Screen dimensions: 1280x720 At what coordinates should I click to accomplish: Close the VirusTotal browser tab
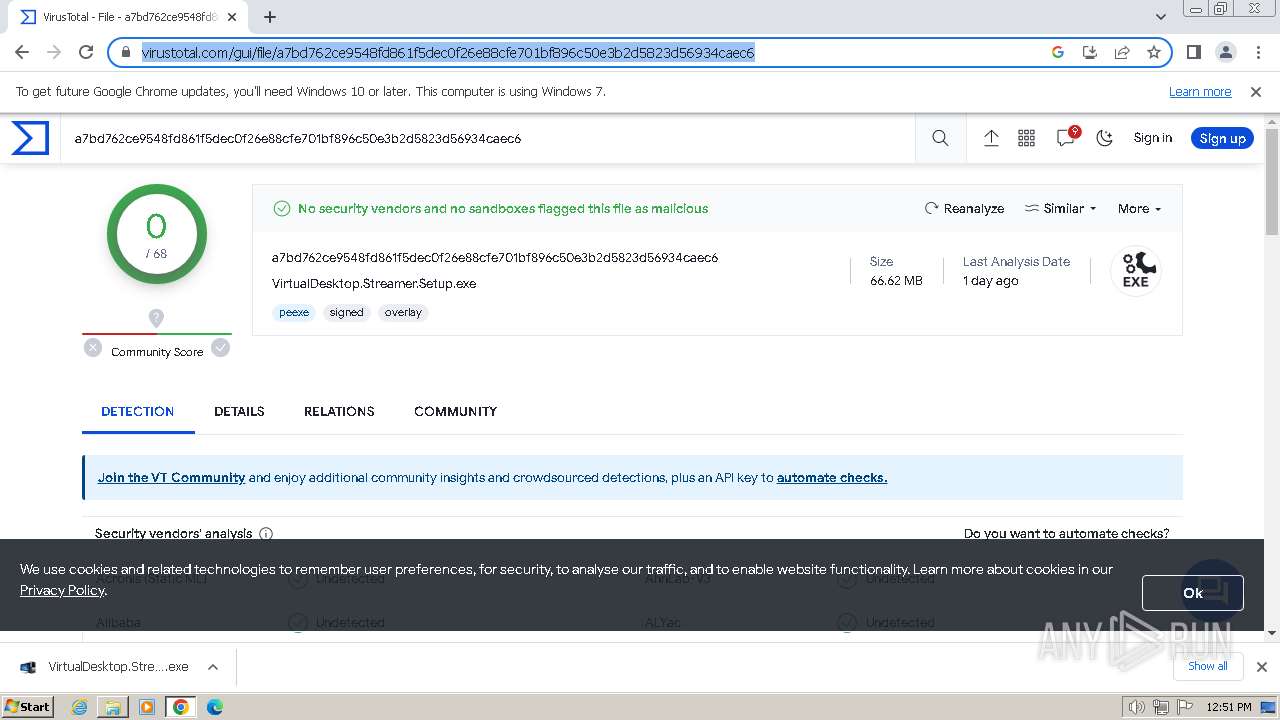point(232,17)
